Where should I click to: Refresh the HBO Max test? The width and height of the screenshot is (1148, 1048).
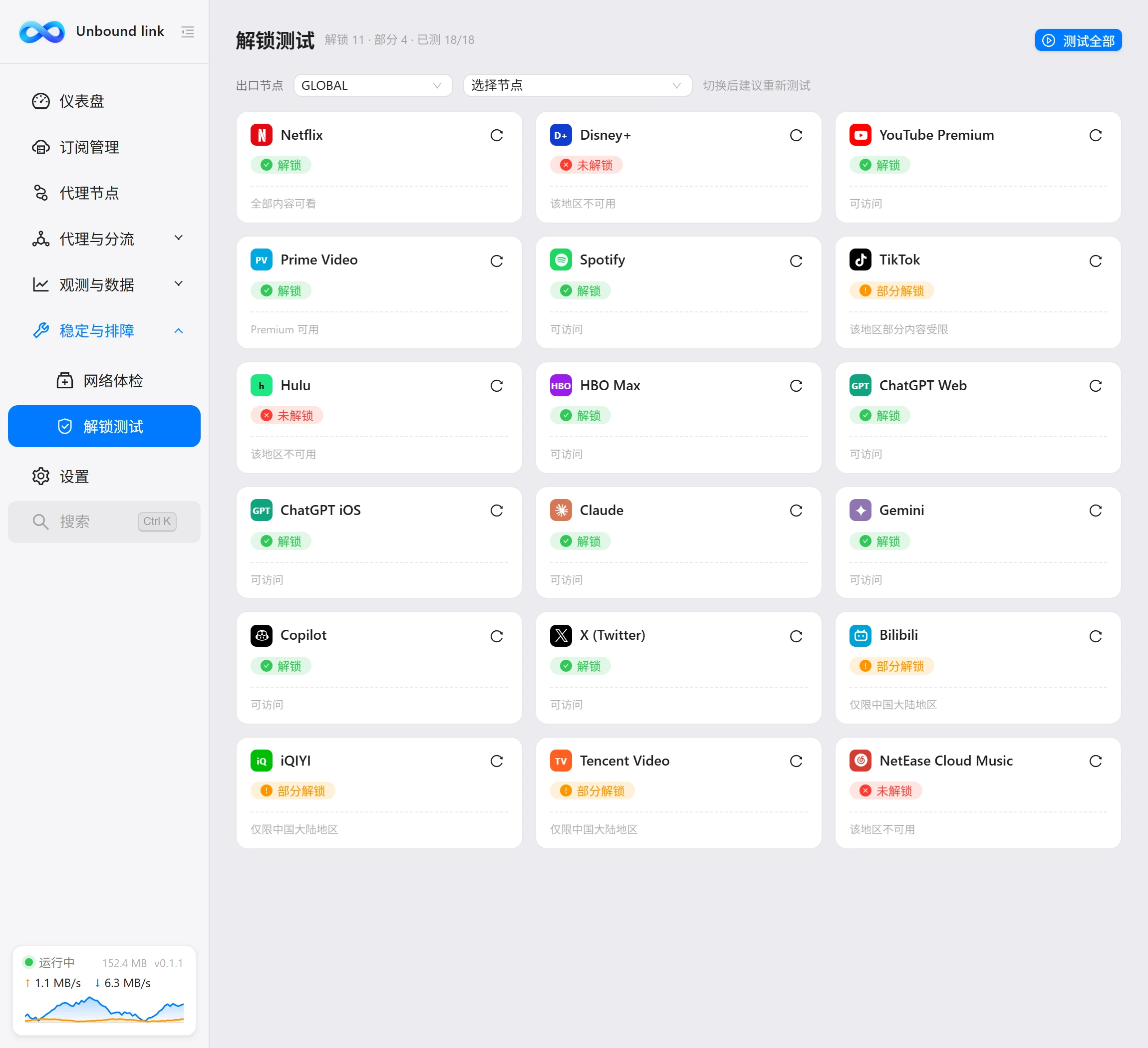(x=796, y=386)
